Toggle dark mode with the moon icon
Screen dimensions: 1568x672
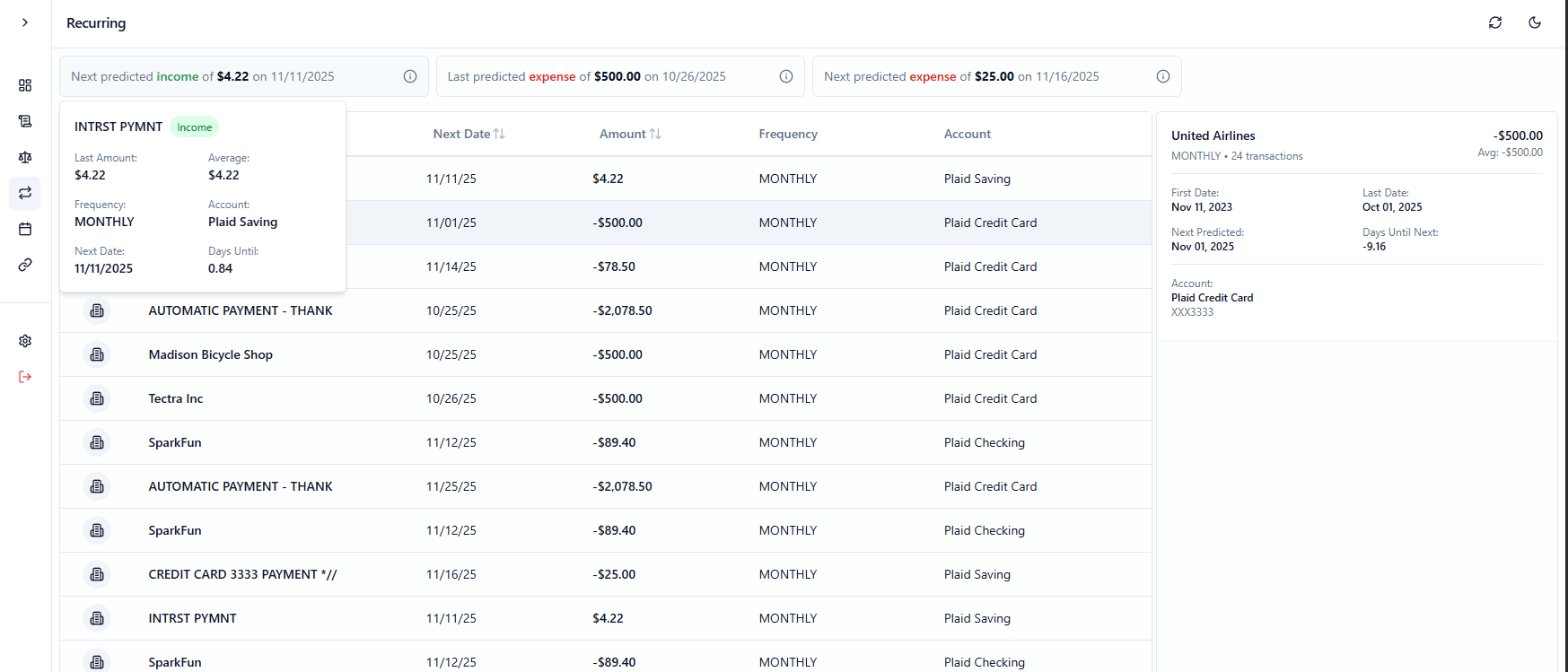[1535, 22]
